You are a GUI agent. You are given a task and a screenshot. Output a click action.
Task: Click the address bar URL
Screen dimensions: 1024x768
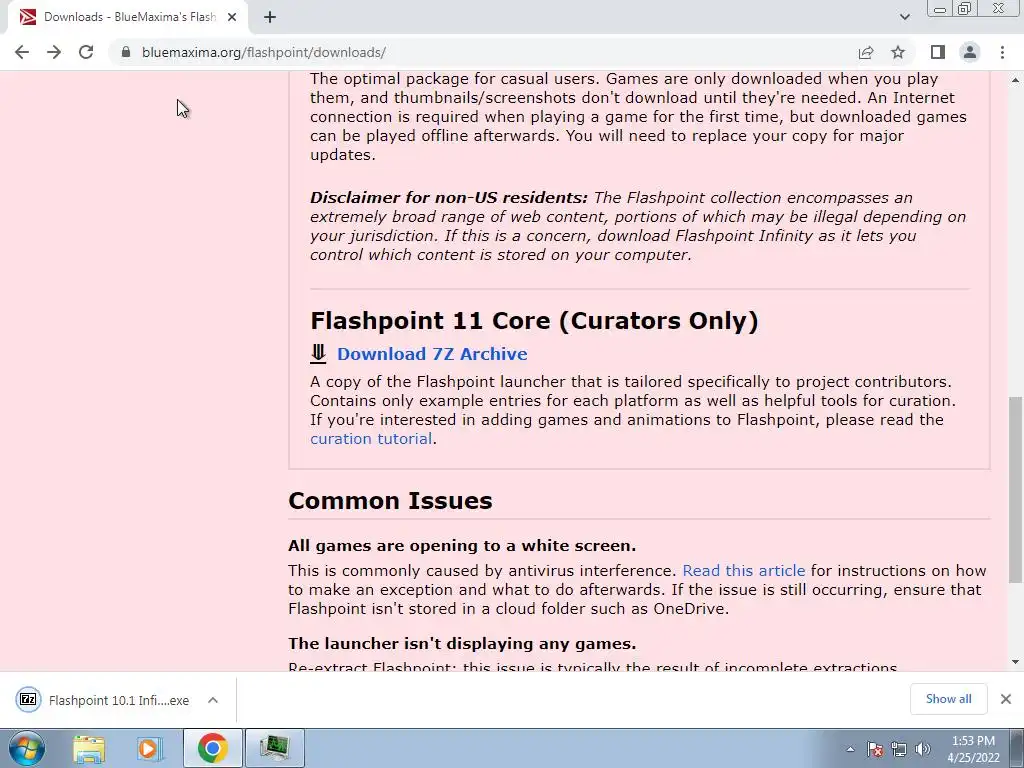[x=263, y=52]
